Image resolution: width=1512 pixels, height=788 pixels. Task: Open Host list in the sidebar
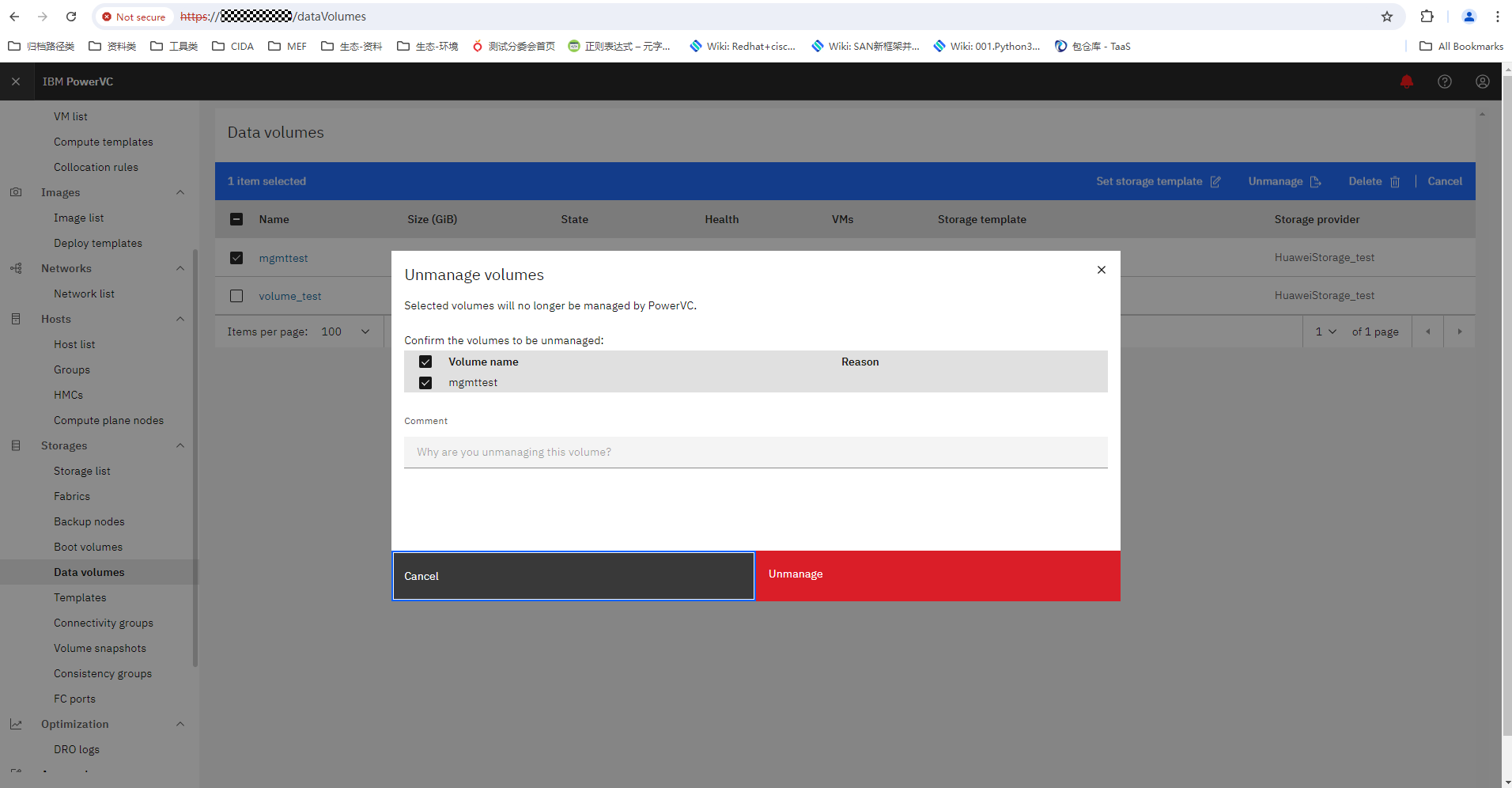[x=74, y=344]
